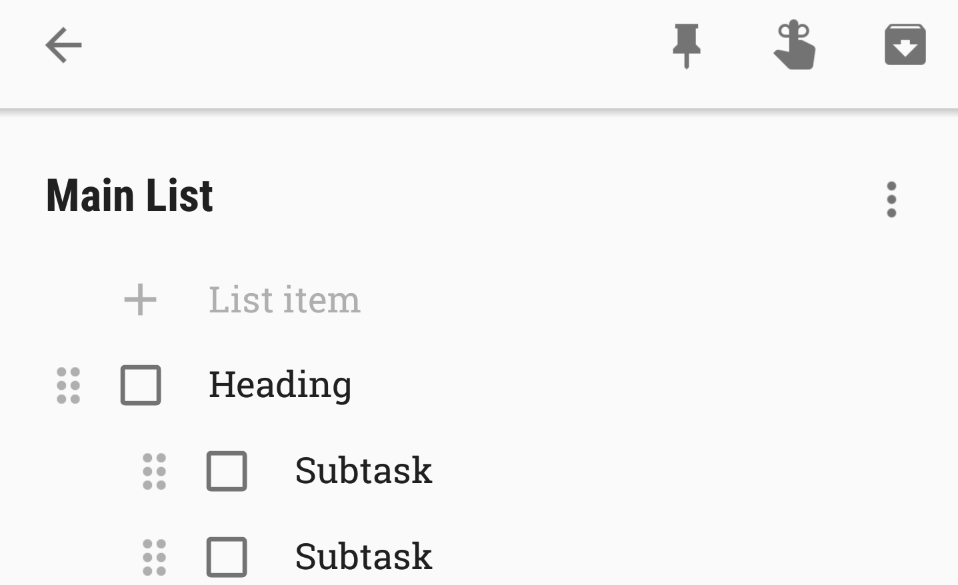Click blank toolbar area beside back arrow
Image resolution: width=958 pixels, height=585 pixels.
367,46
